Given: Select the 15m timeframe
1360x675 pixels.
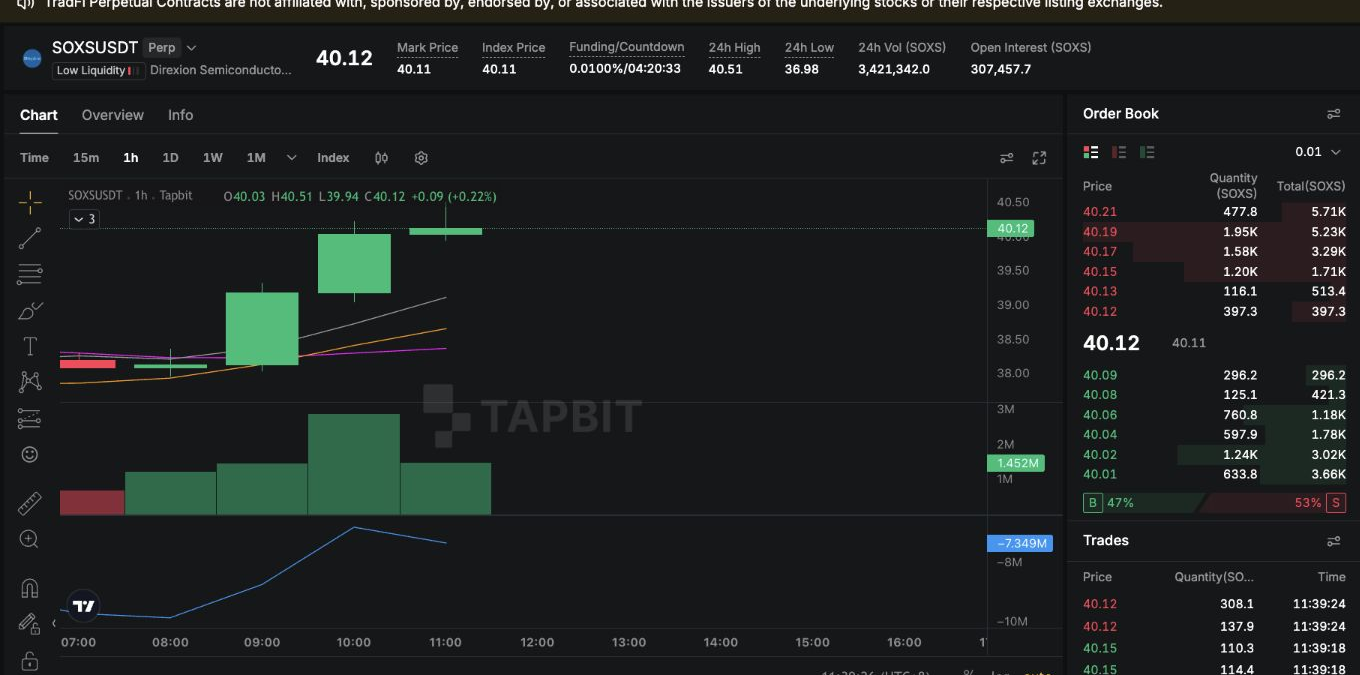Looking at the screenshot, I should (86, 158).
